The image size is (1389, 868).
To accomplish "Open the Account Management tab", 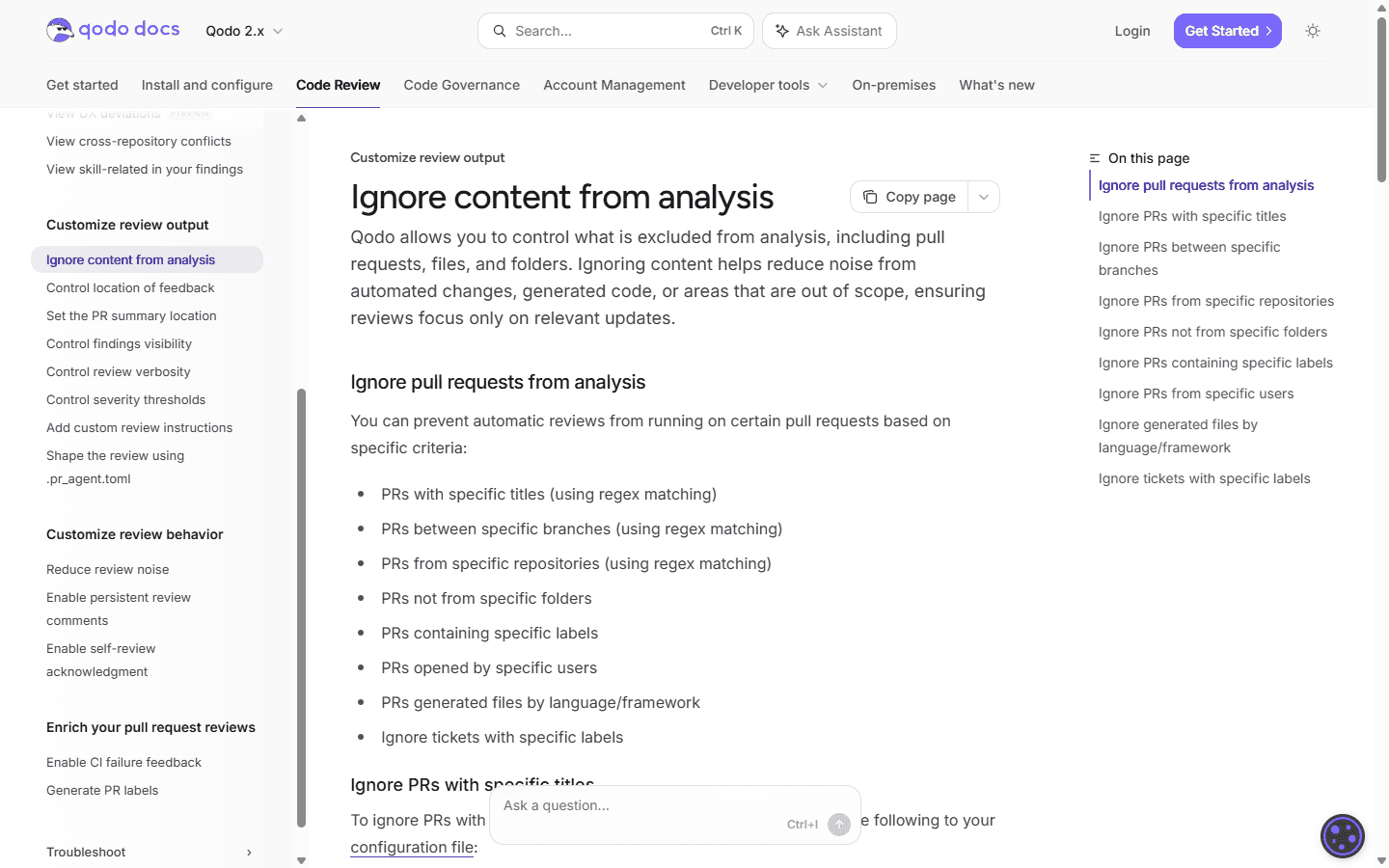I will click(614, 85).
